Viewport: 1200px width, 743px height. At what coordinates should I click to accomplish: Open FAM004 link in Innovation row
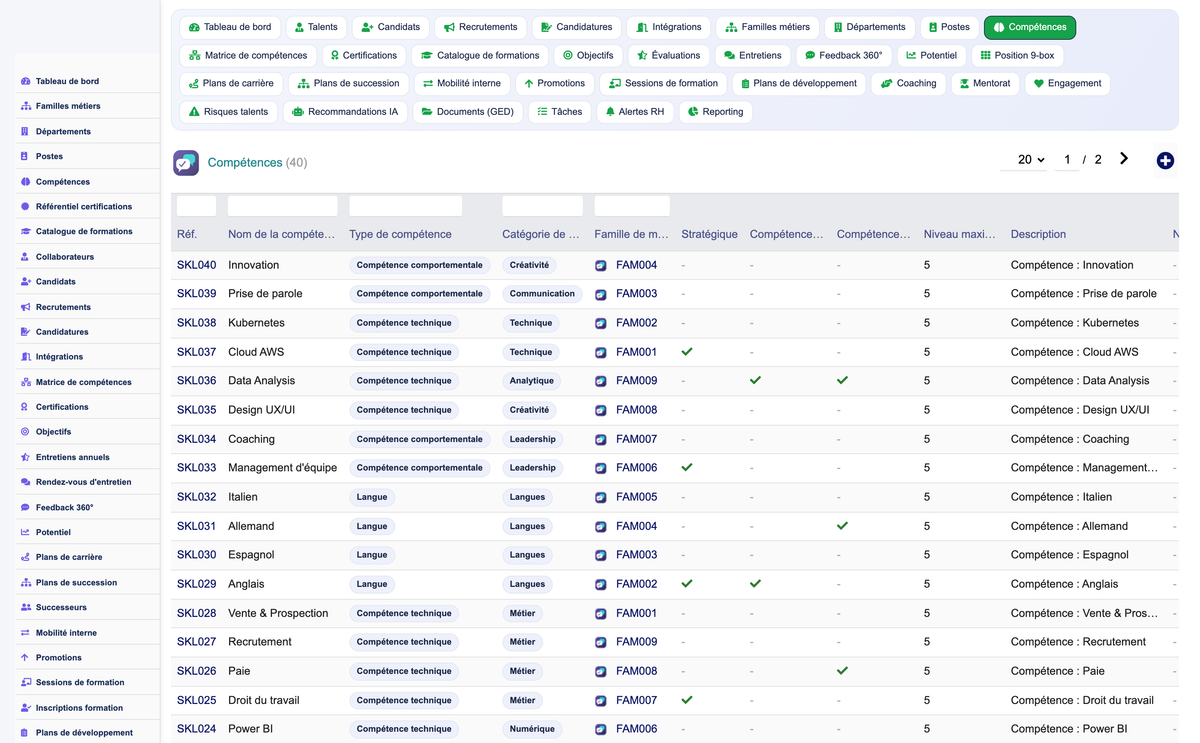tap(636, 265)
